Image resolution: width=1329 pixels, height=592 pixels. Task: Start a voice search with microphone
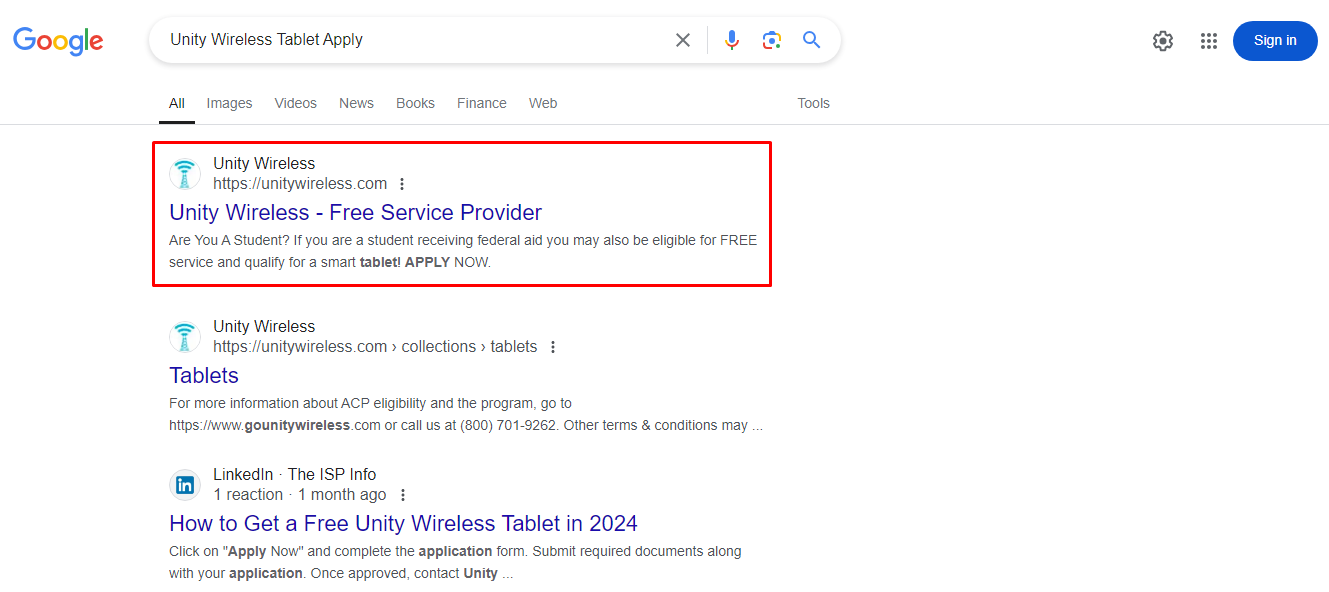(x=732, y=40)
